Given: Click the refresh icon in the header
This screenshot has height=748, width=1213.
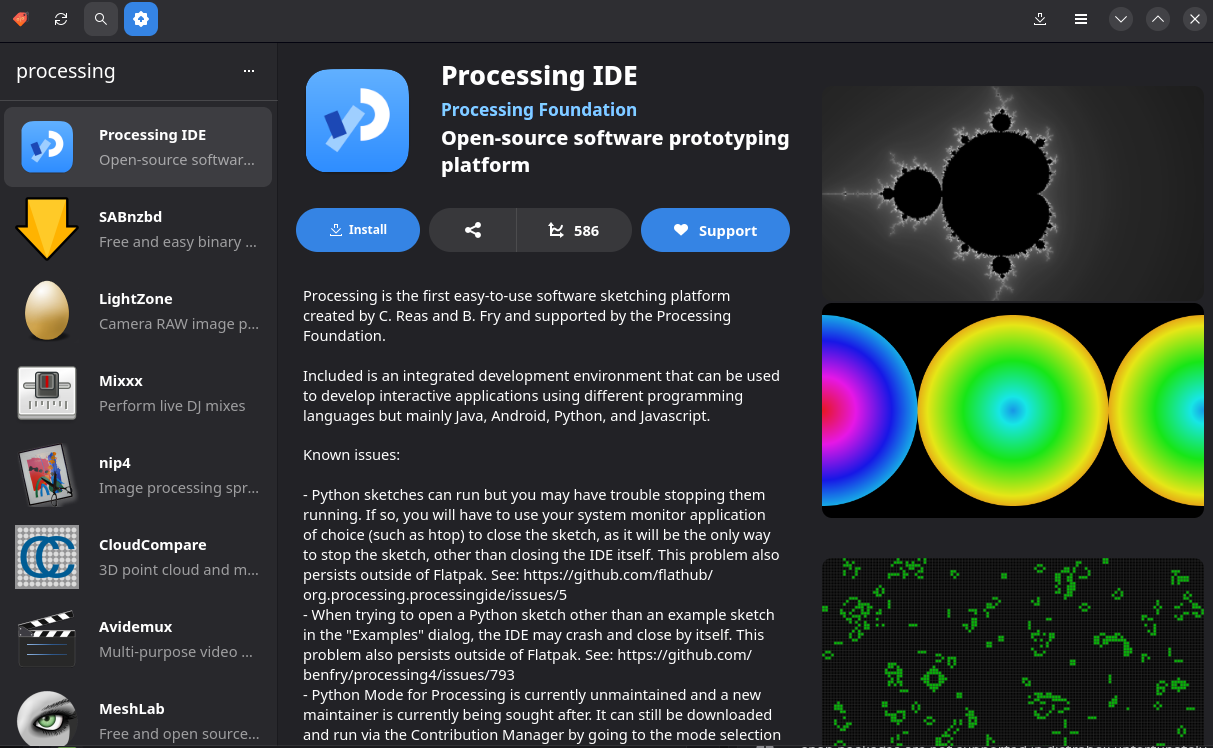Looking at the screenshot, I should point(61,19).
